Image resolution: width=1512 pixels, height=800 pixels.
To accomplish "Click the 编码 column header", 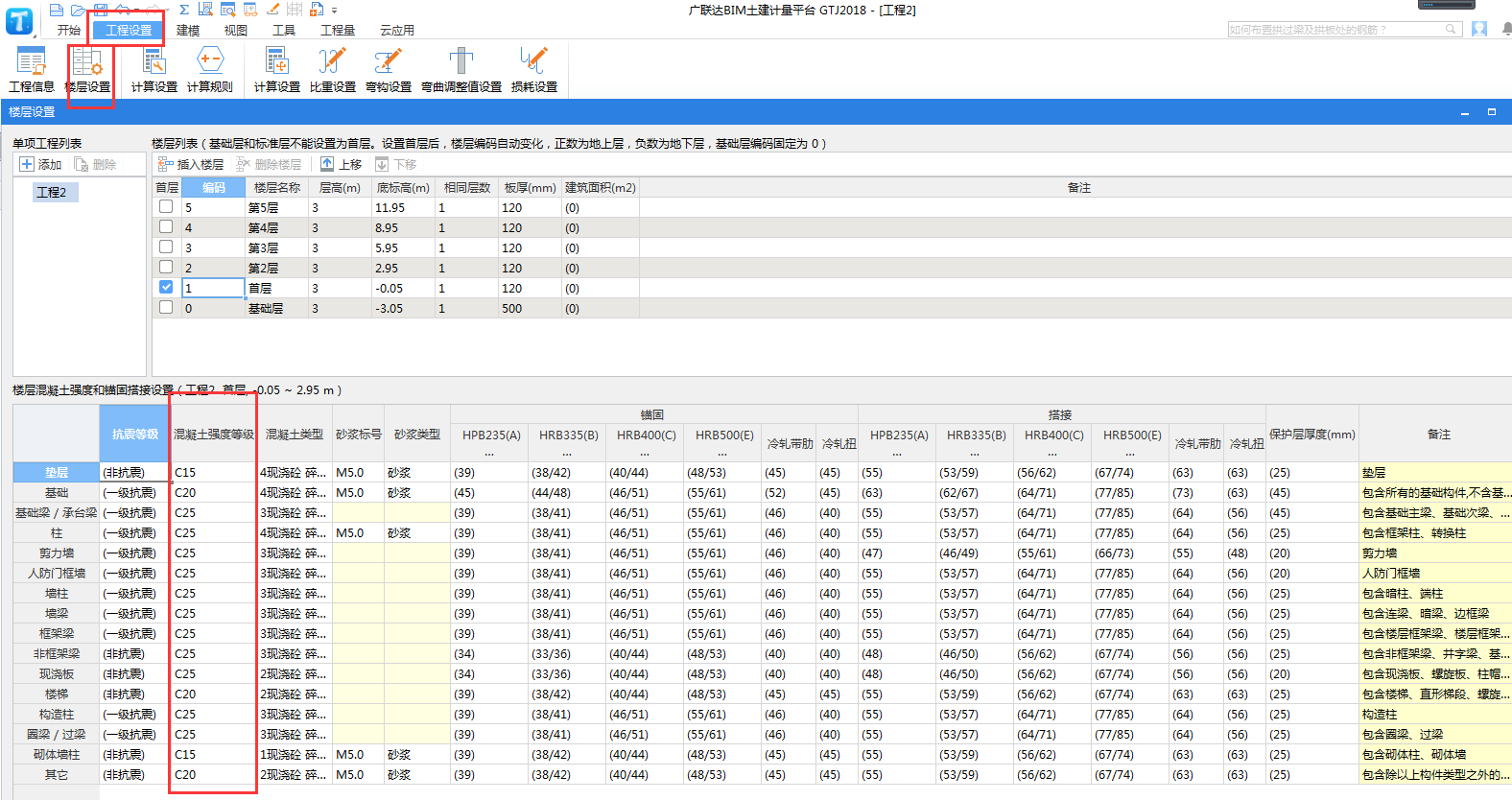I will coord(214,187).
